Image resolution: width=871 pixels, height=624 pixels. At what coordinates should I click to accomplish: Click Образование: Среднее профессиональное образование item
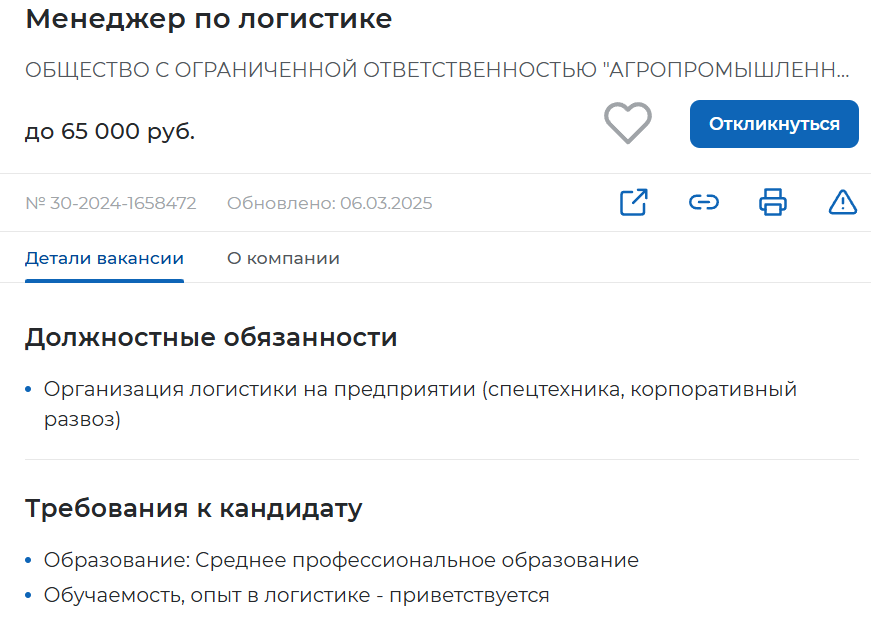pyautogui.click(x=341, y=560)
